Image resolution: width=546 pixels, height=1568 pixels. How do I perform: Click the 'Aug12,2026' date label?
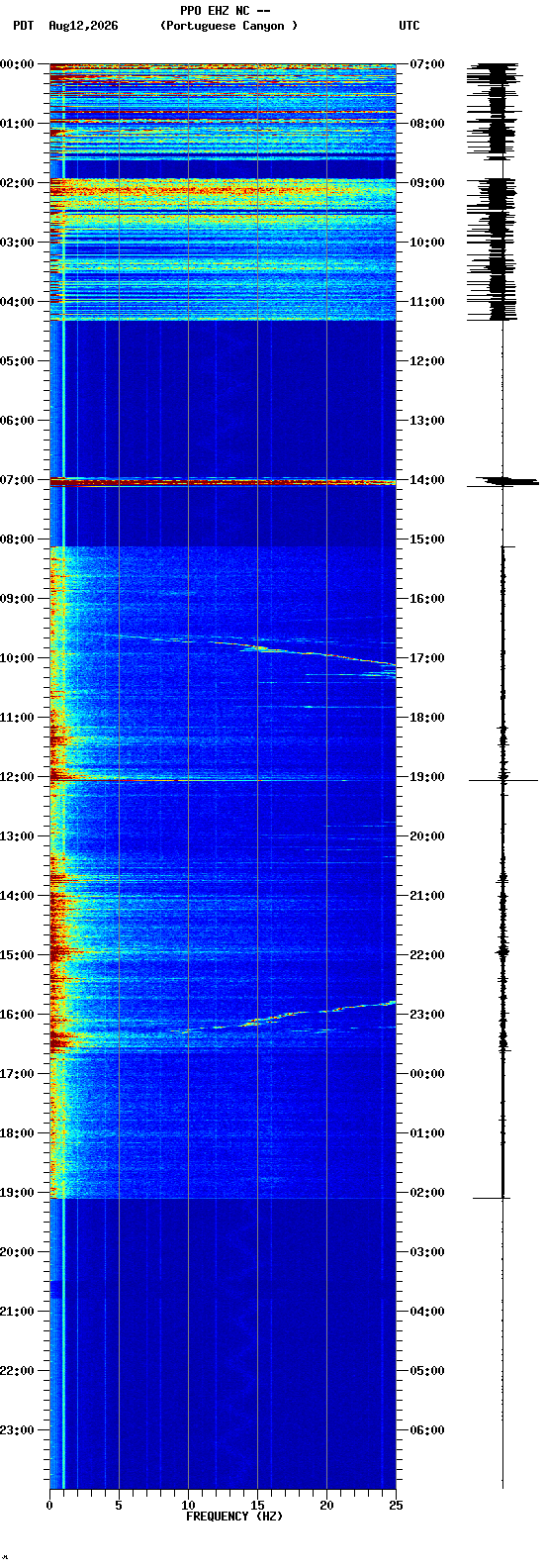pos(83,27)
